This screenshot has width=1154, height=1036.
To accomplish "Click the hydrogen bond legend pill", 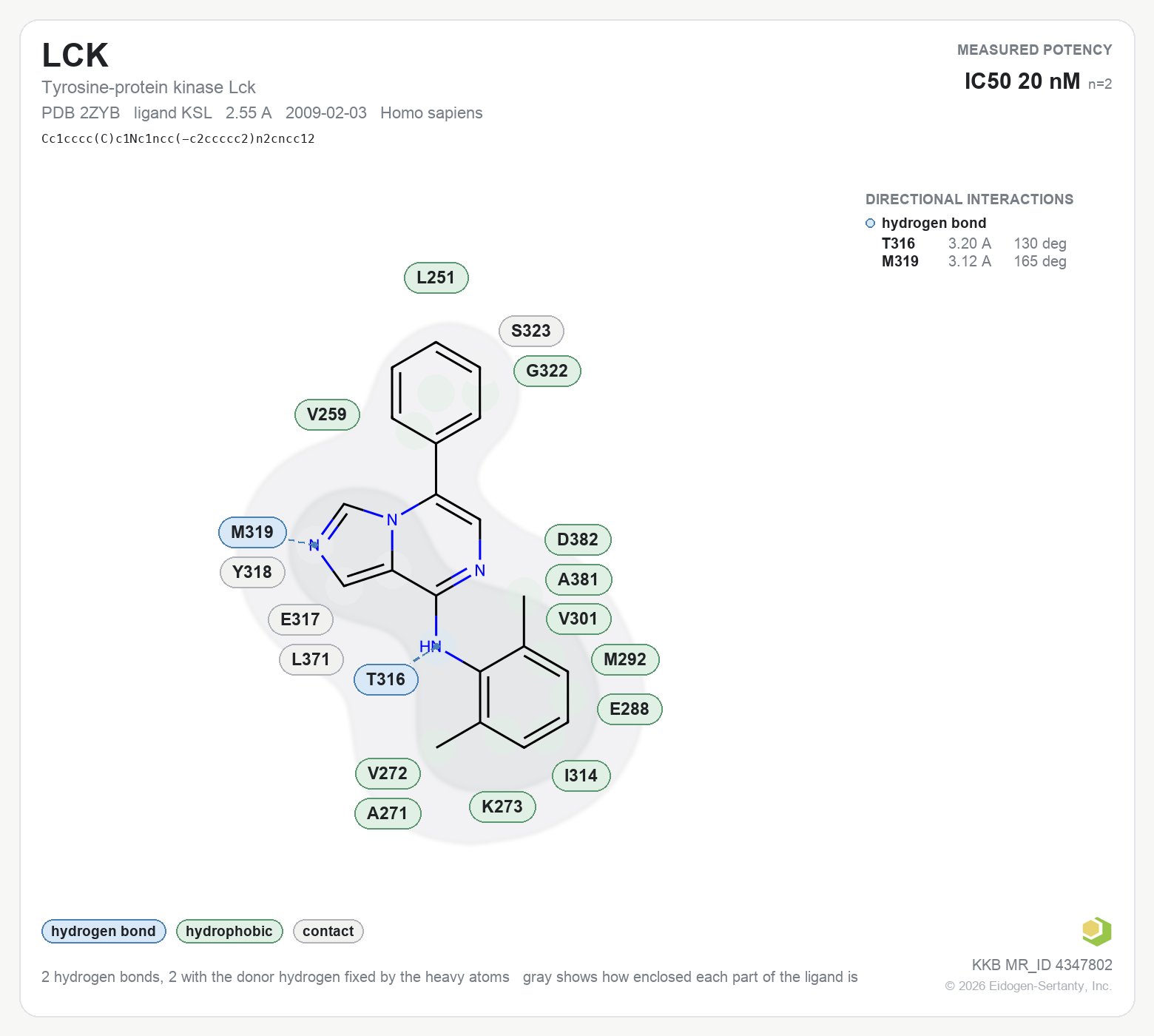I will tap(104, 931).
